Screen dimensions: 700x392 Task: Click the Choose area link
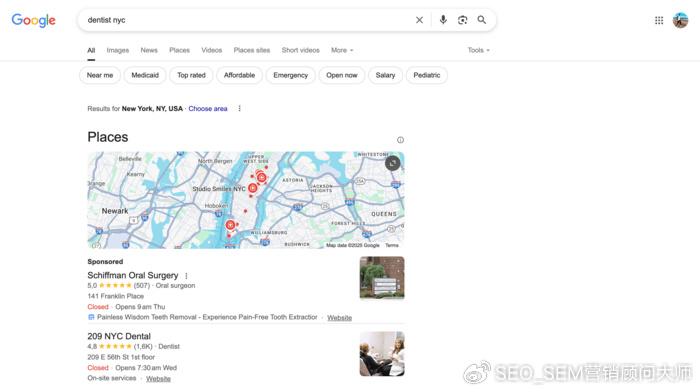208,108
